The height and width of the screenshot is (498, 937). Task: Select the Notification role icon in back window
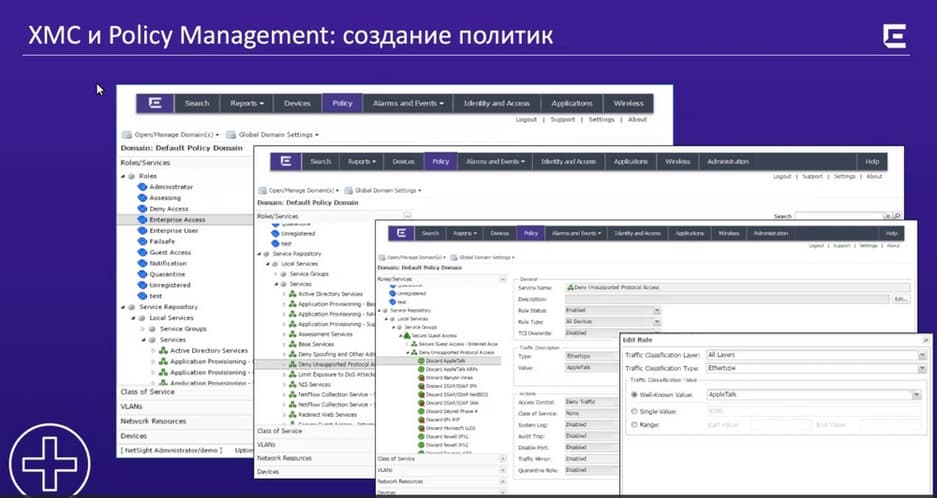[142, 263]
